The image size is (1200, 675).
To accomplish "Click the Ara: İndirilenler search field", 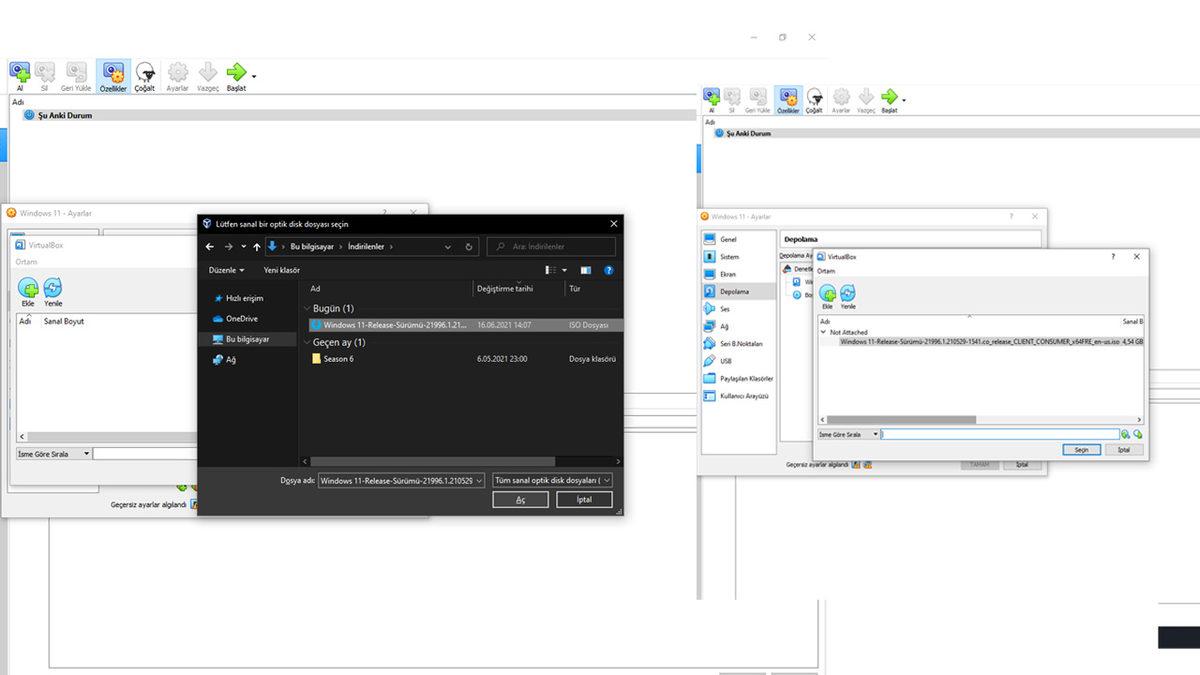I will (x=548, y=246).
